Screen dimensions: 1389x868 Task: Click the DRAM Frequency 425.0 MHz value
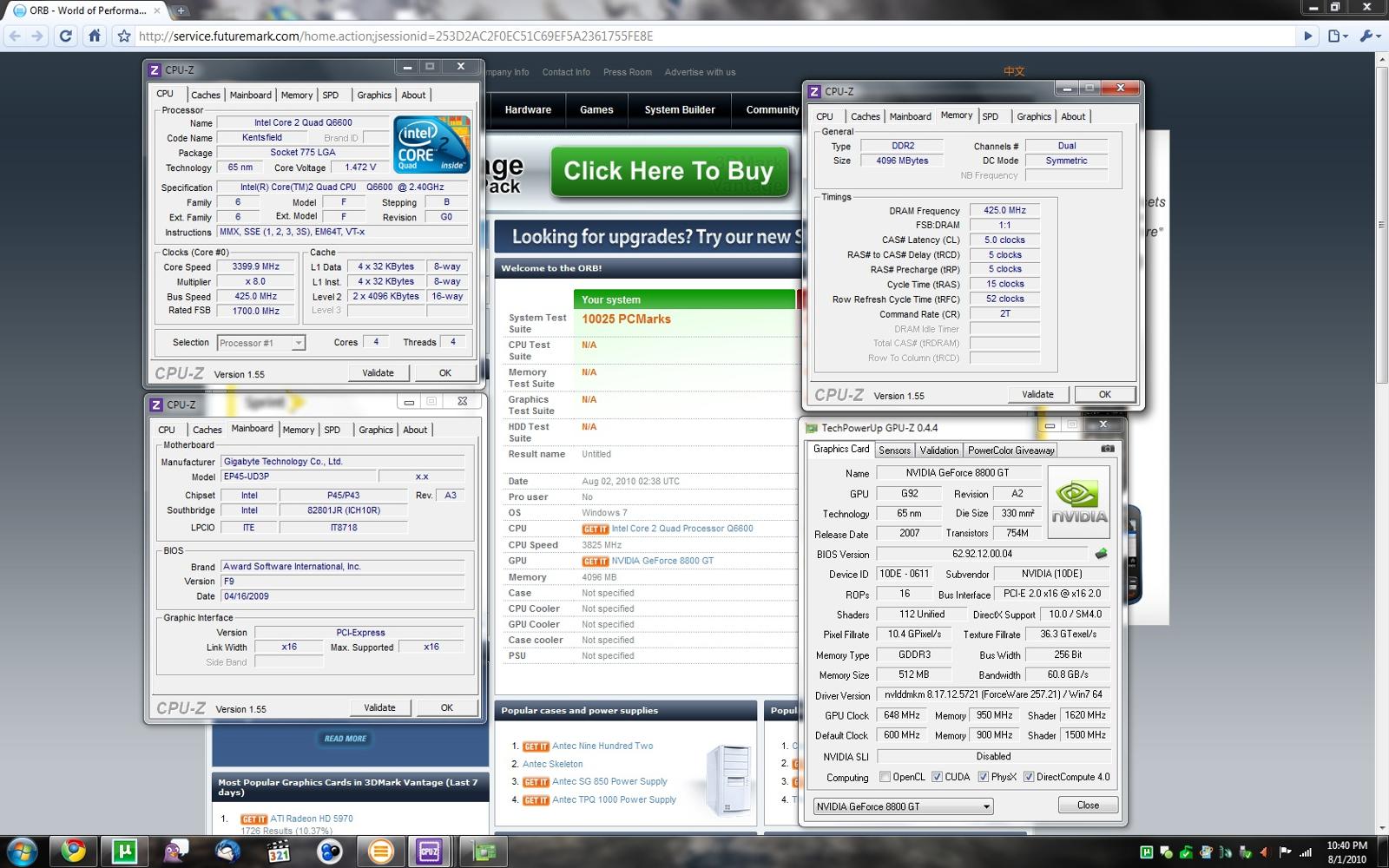tap(1004, 210)
